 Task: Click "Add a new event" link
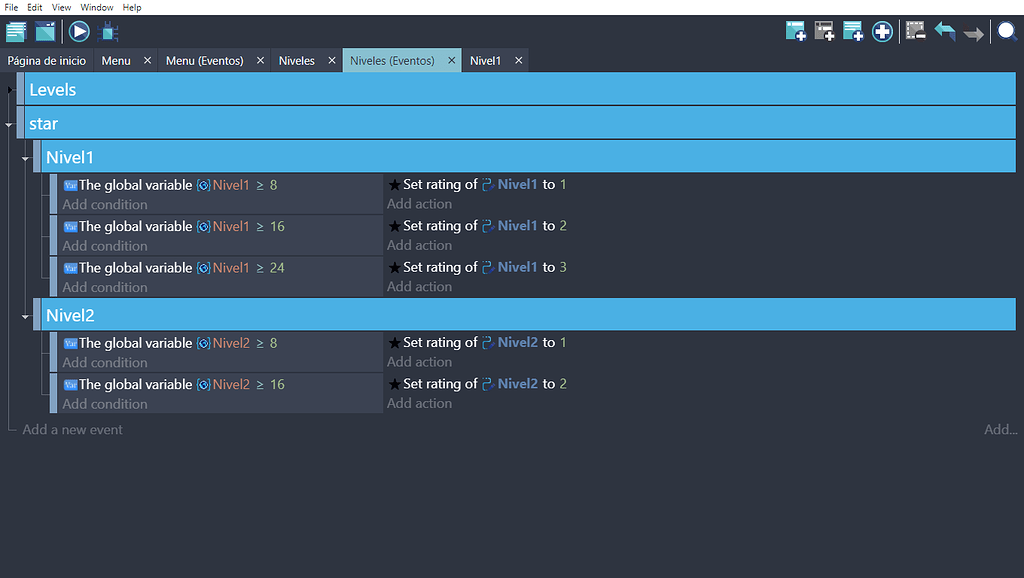[73, 430]
